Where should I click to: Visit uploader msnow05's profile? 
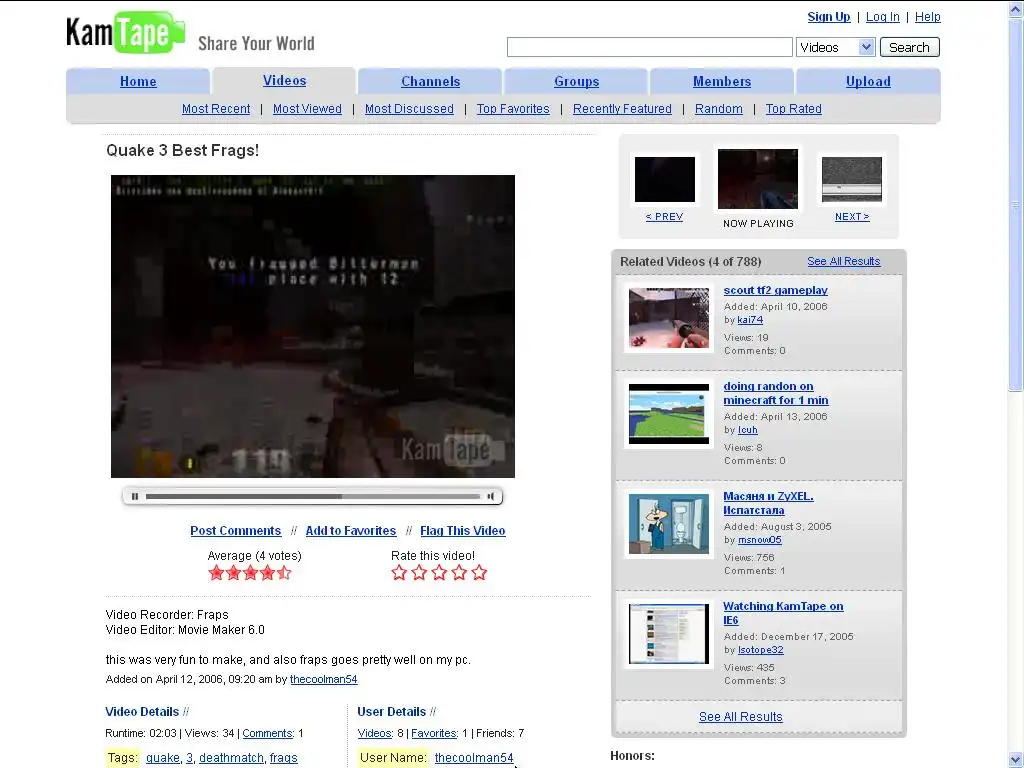[x=760, y=540]
